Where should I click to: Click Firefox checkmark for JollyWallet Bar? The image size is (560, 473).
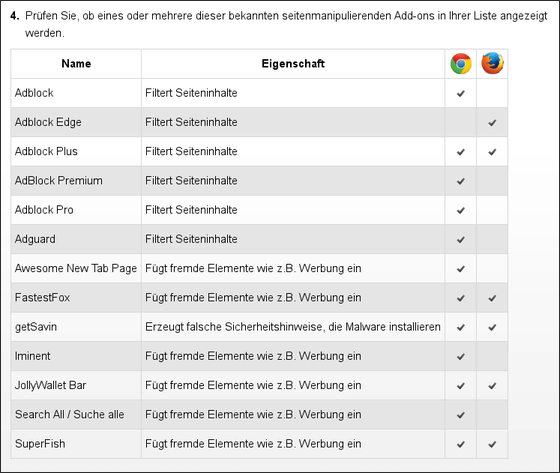492,386
